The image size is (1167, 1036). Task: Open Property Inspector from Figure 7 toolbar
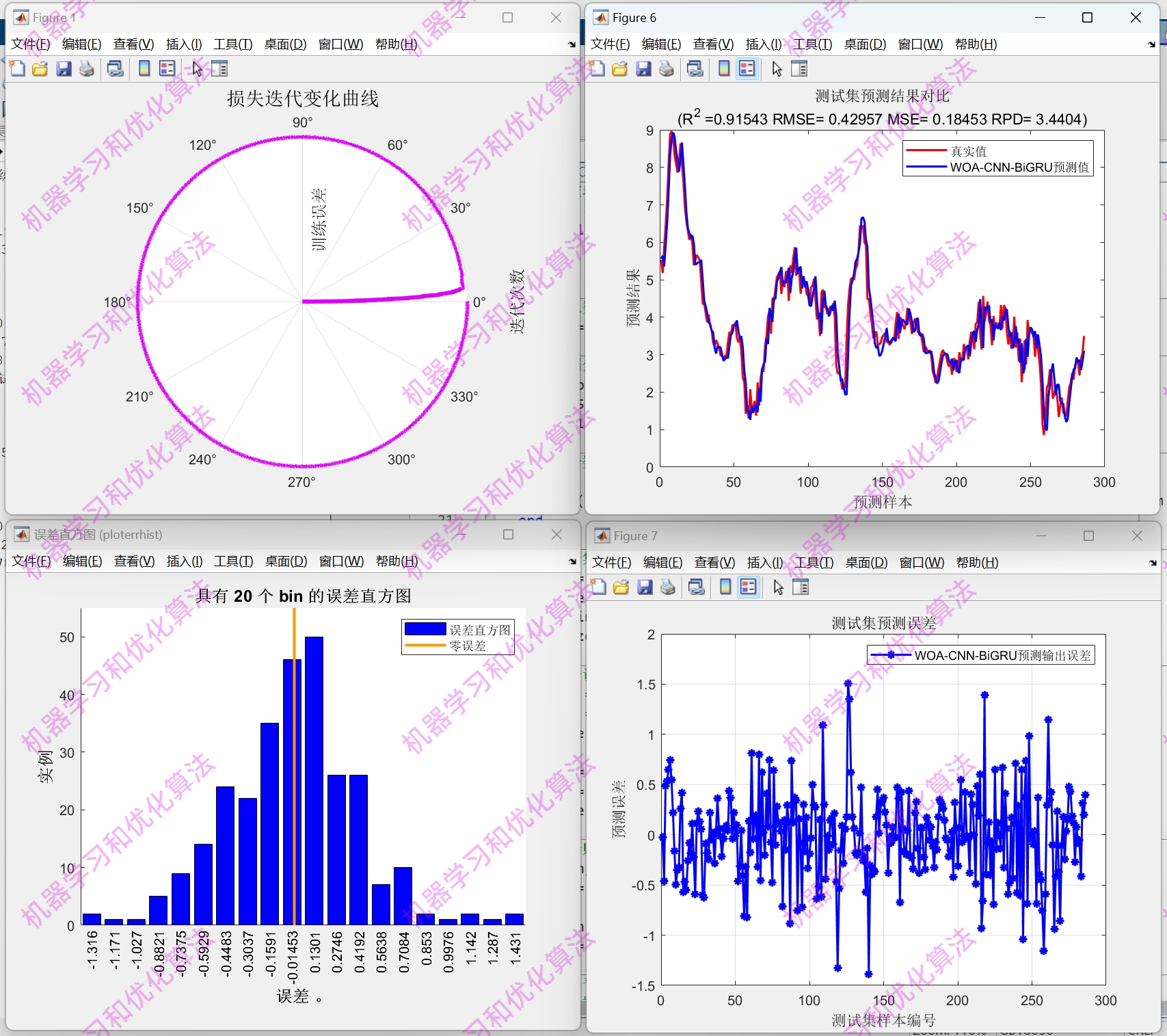[x=801, y=587]
